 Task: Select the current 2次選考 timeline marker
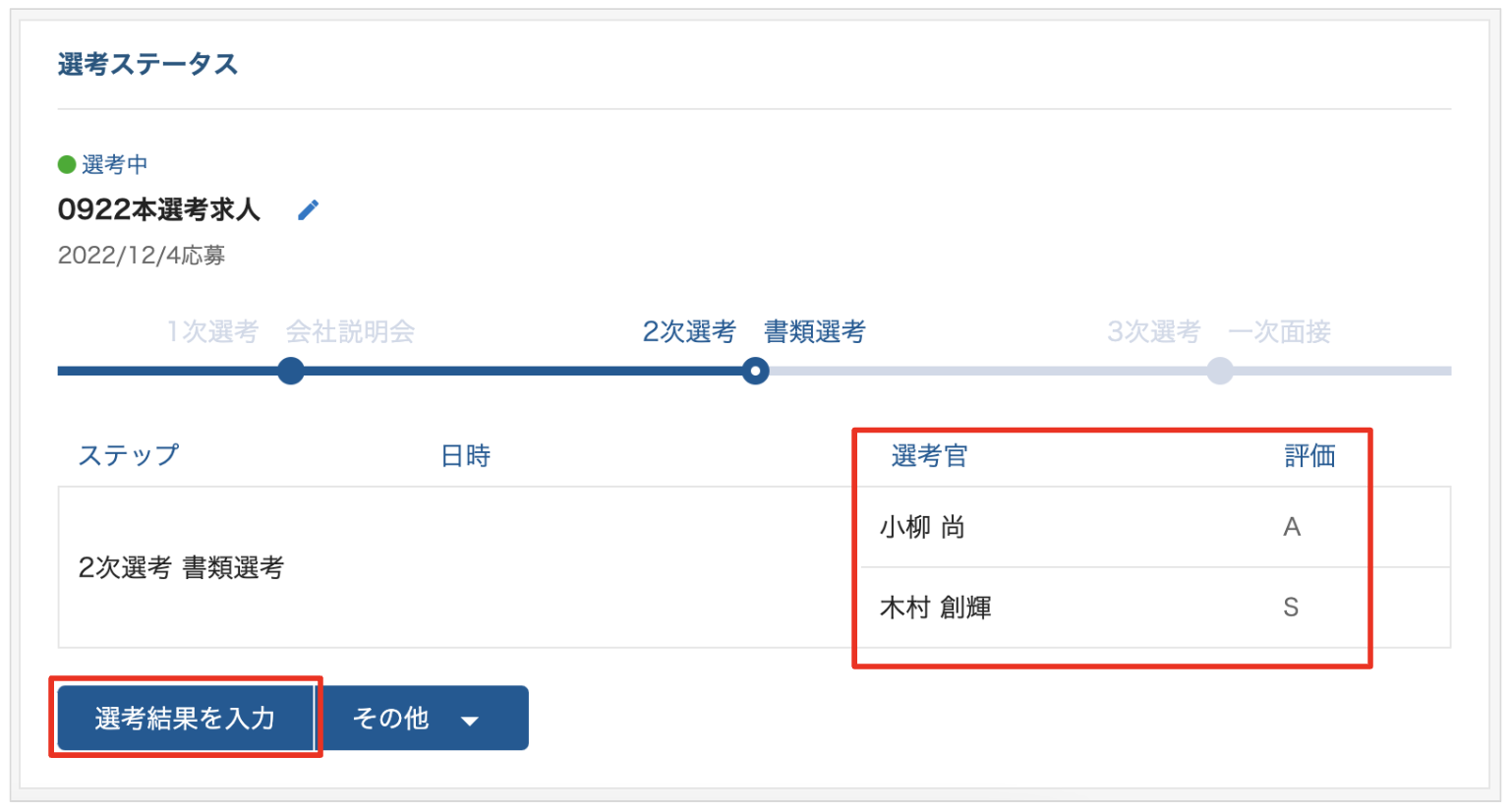click(755, 371)
